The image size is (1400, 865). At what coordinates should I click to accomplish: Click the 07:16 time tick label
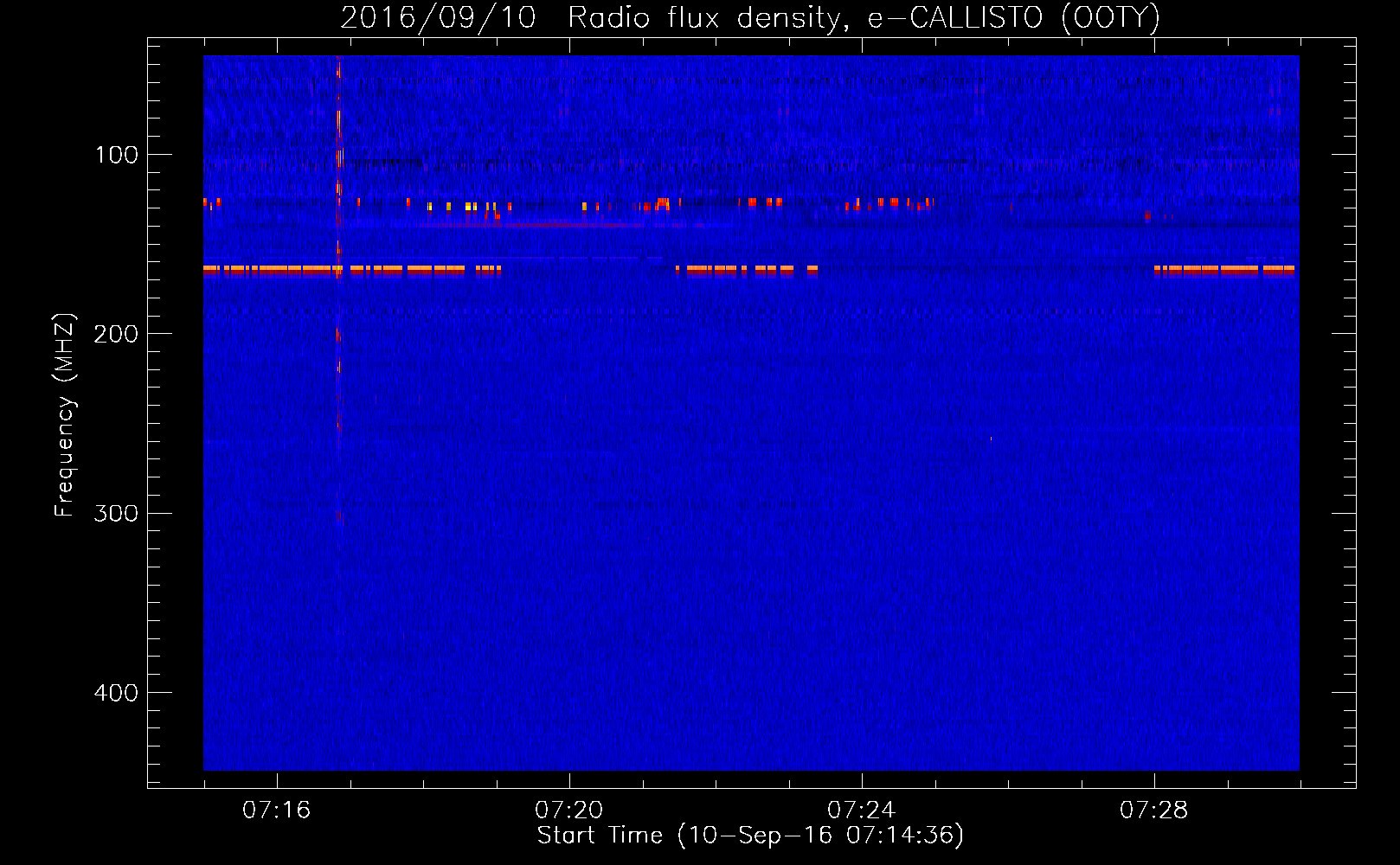[x=277, y=811]
